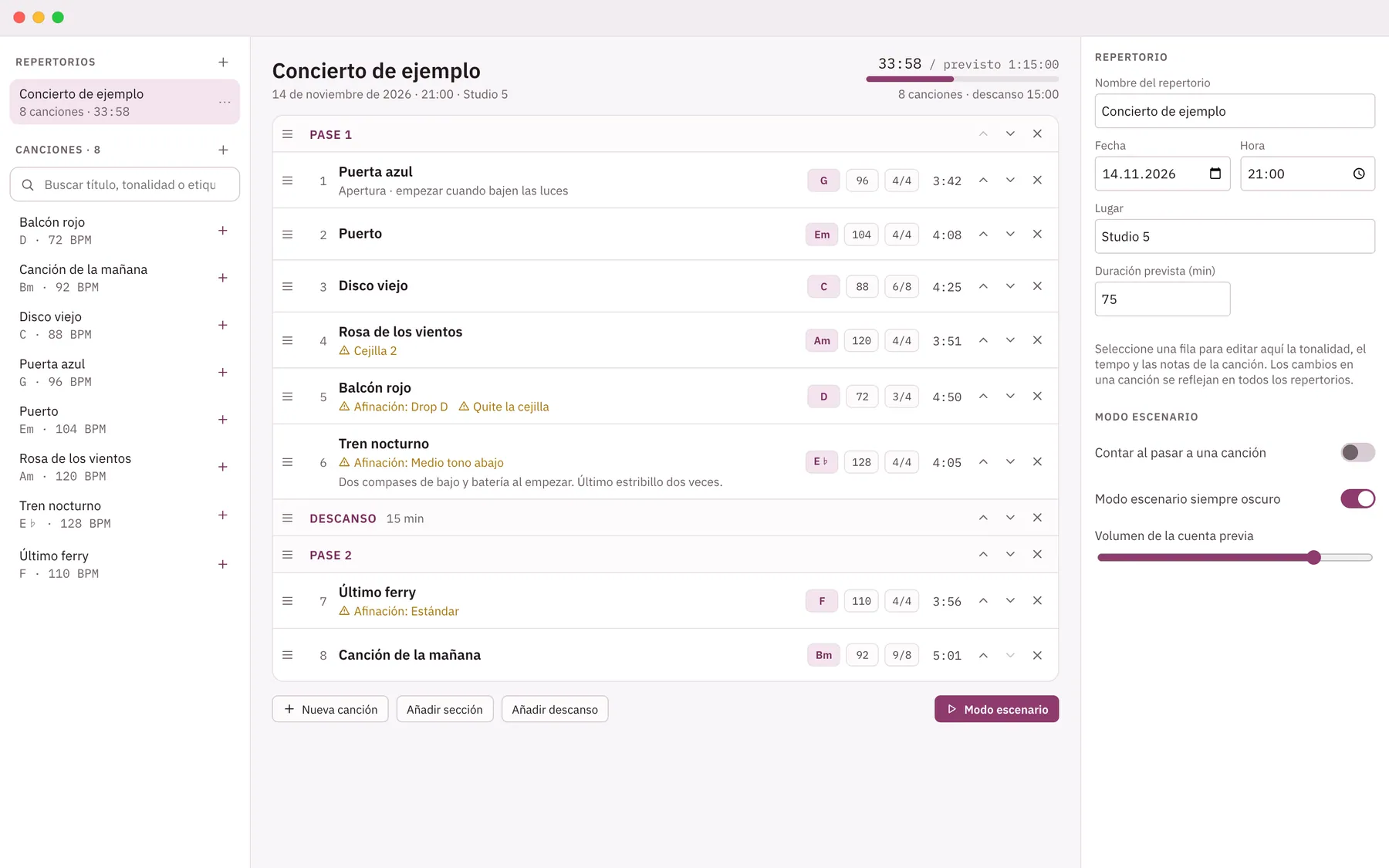
Task: Remove Rosa de los vientos from setlist
Action: [x=1037, y=340]
